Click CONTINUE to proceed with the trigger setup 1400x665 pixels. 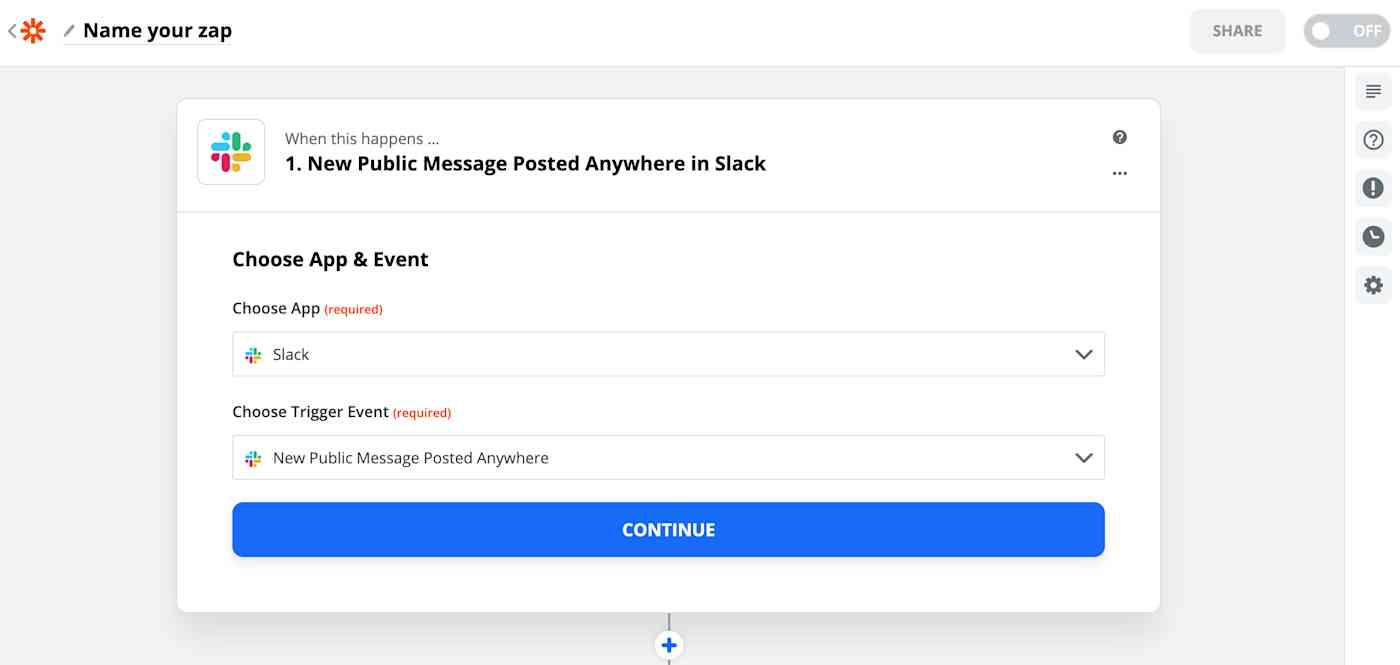tap(668, 529)
